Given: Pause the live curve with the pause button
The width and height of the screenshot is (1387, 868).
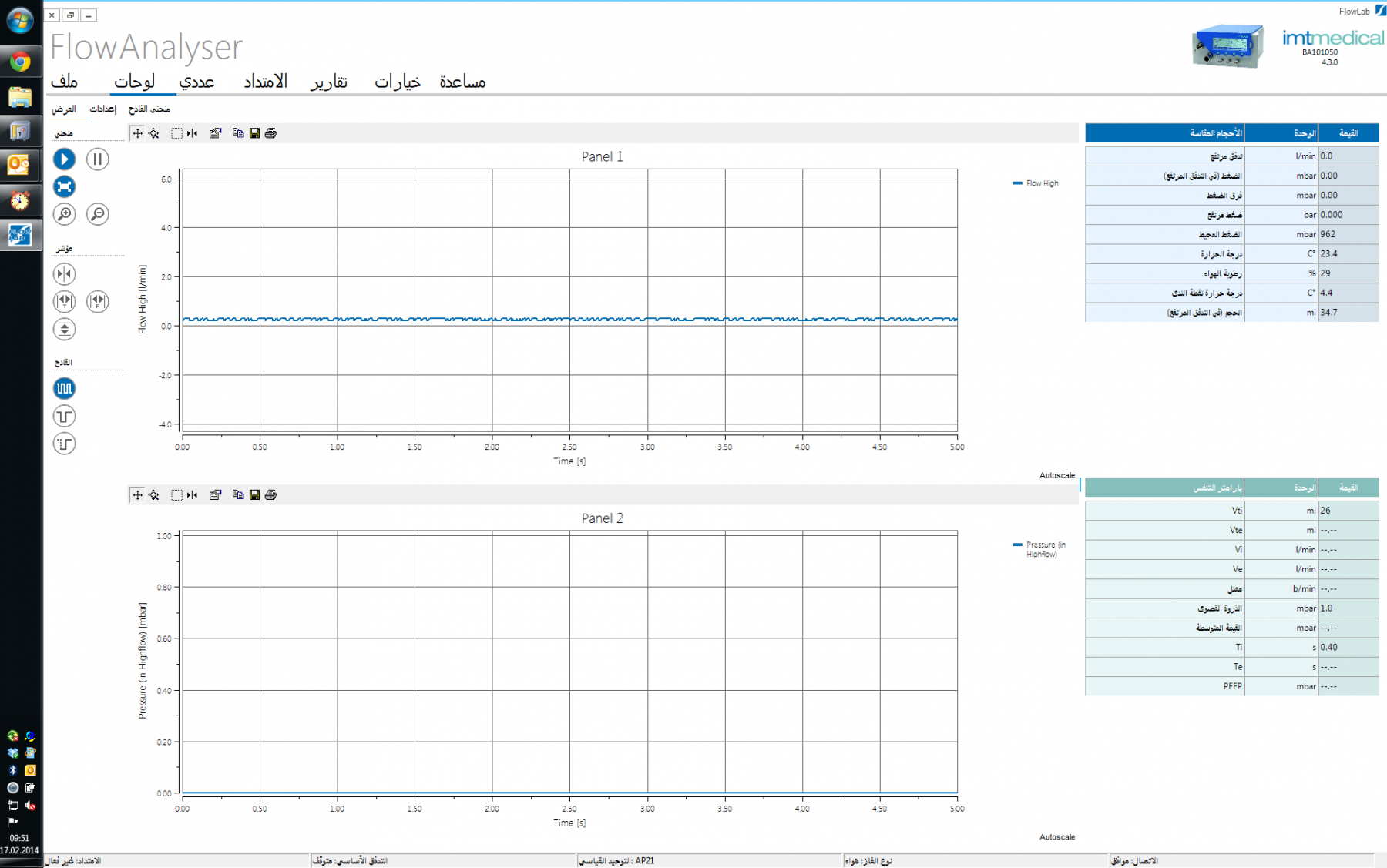Looking at the screenshot, I should [98, 159].
